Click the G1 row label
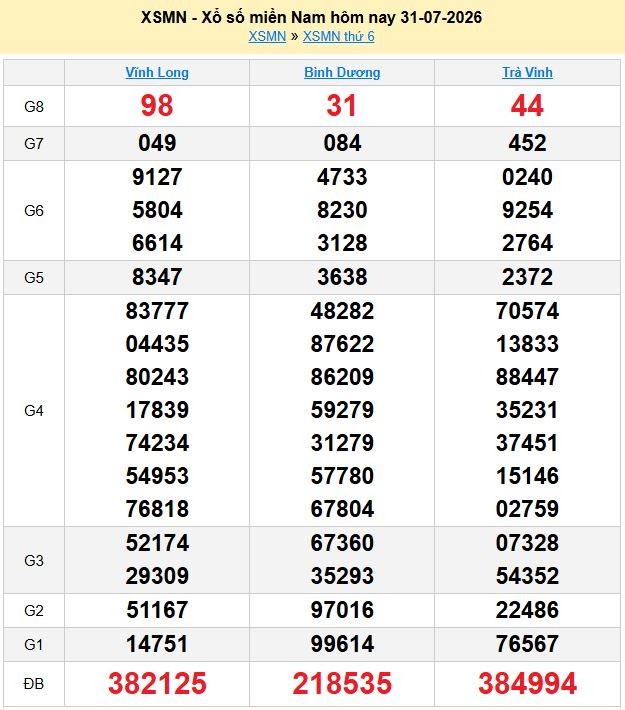This screenshot has width=625, height=710. [x=34, y=644]
